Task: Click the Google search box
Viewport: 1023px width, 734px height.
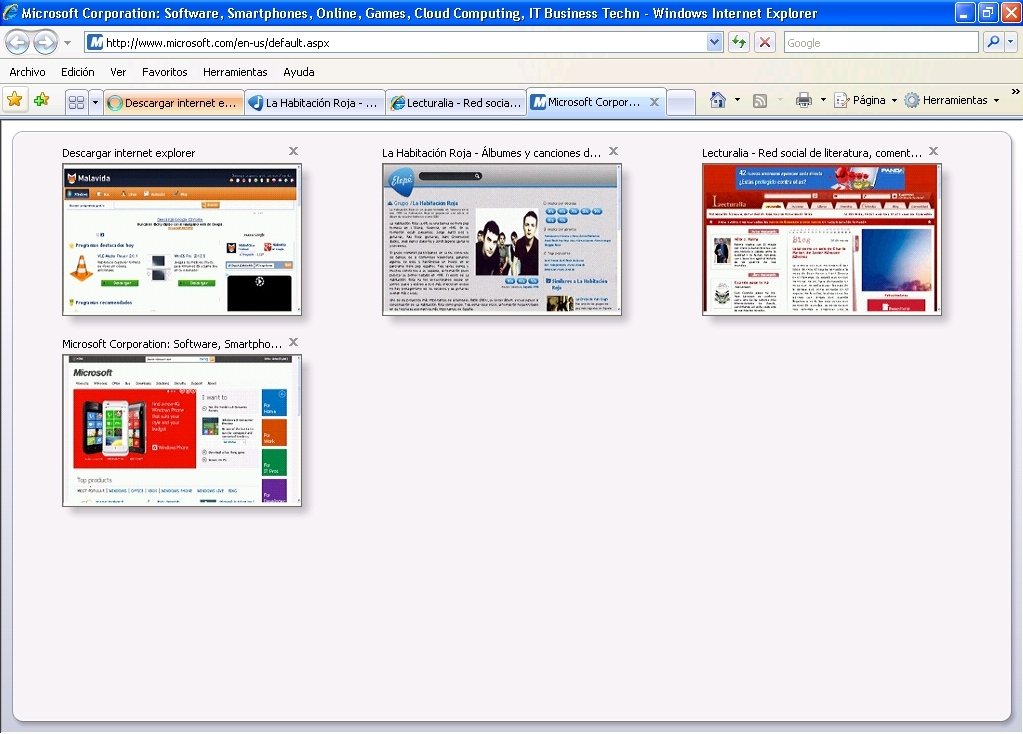Action: point(881,43)
